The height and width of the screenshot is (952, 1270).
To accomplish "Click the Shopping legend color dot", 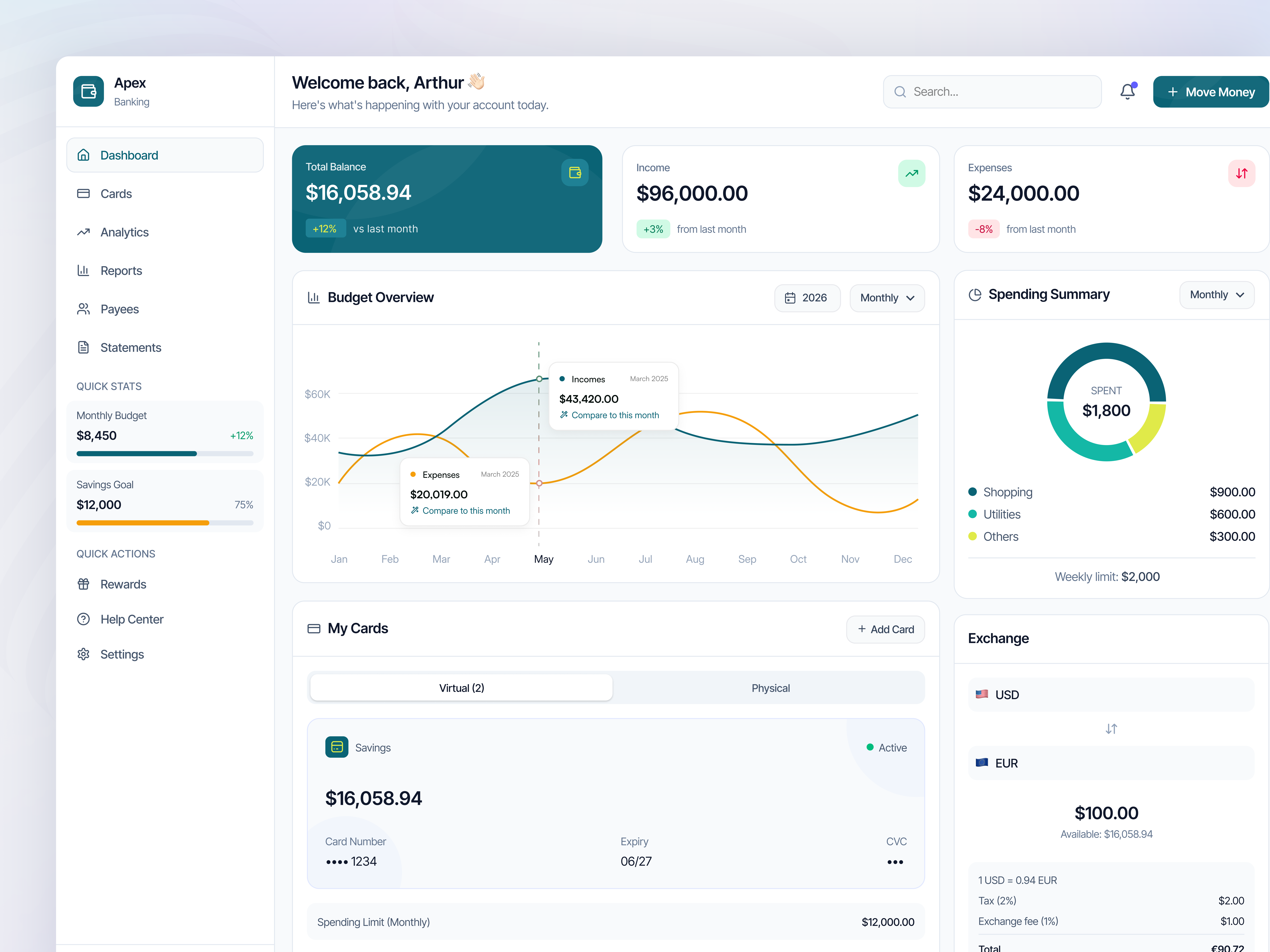I will coord(973,492).
